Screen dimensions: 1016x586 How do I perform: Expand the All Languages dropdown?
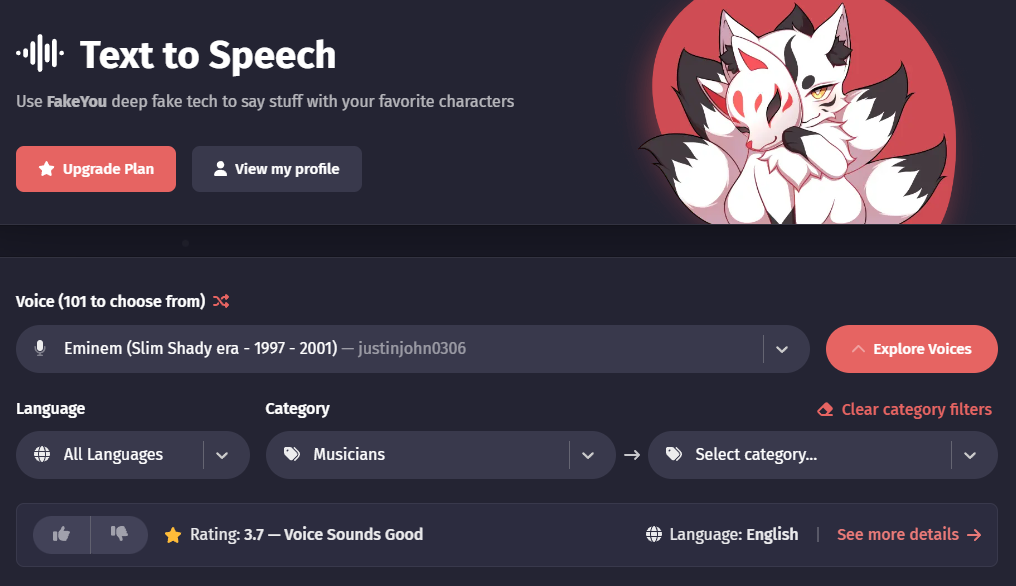tap(222, 455)
